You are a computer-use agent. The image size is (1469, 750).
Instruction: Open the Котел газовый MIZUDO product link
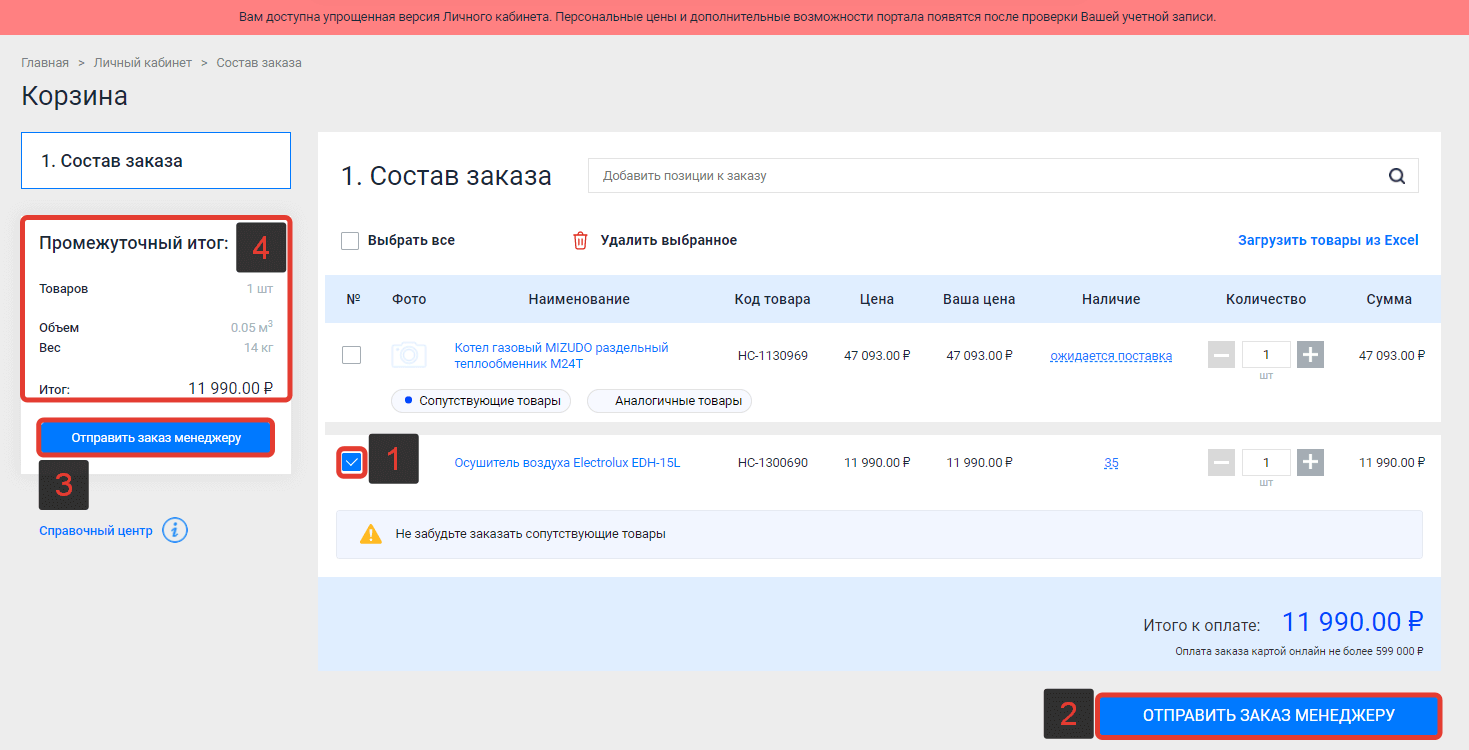561,356
